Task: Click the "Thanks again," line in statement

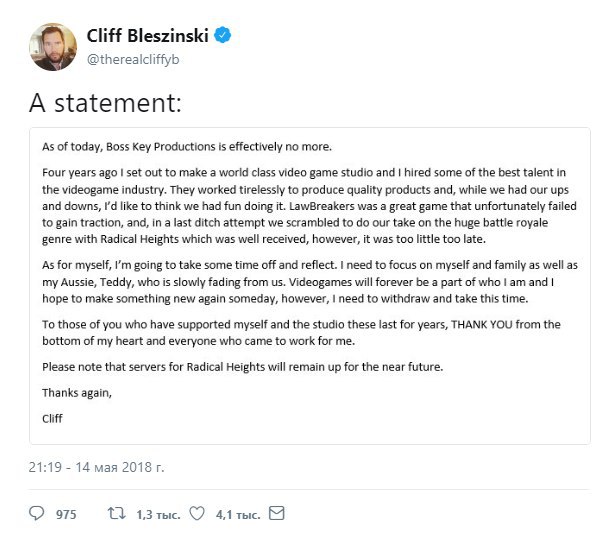Action: click(x=77, y=393)
